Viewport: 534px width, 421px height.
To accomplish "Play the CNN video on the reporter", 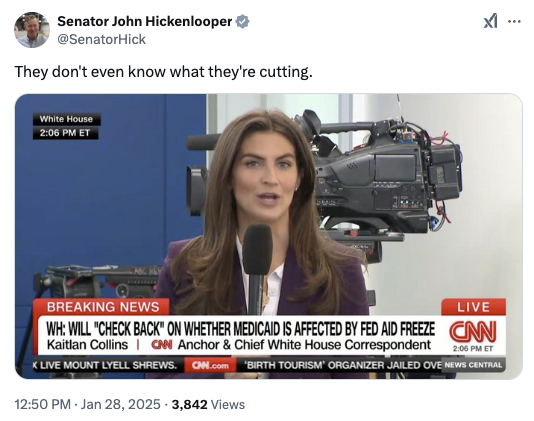I will [269, 236].
